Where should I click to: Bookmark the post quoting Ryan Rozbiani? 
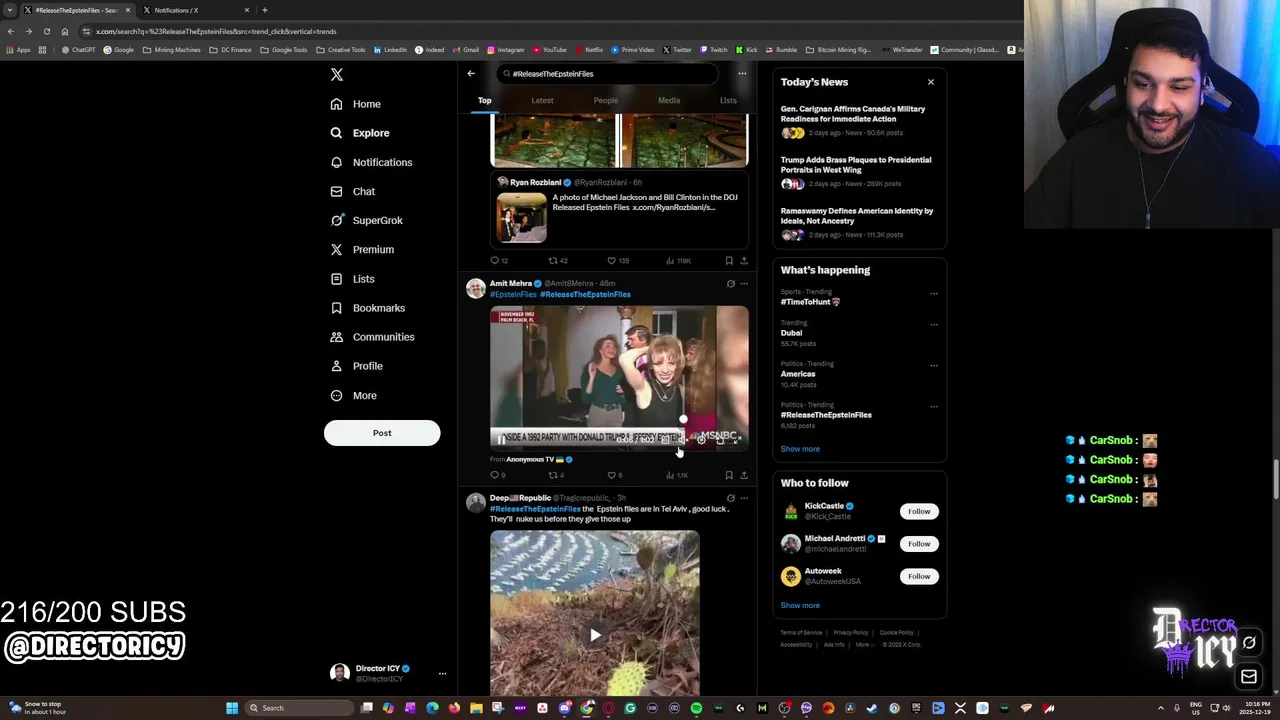729,261
